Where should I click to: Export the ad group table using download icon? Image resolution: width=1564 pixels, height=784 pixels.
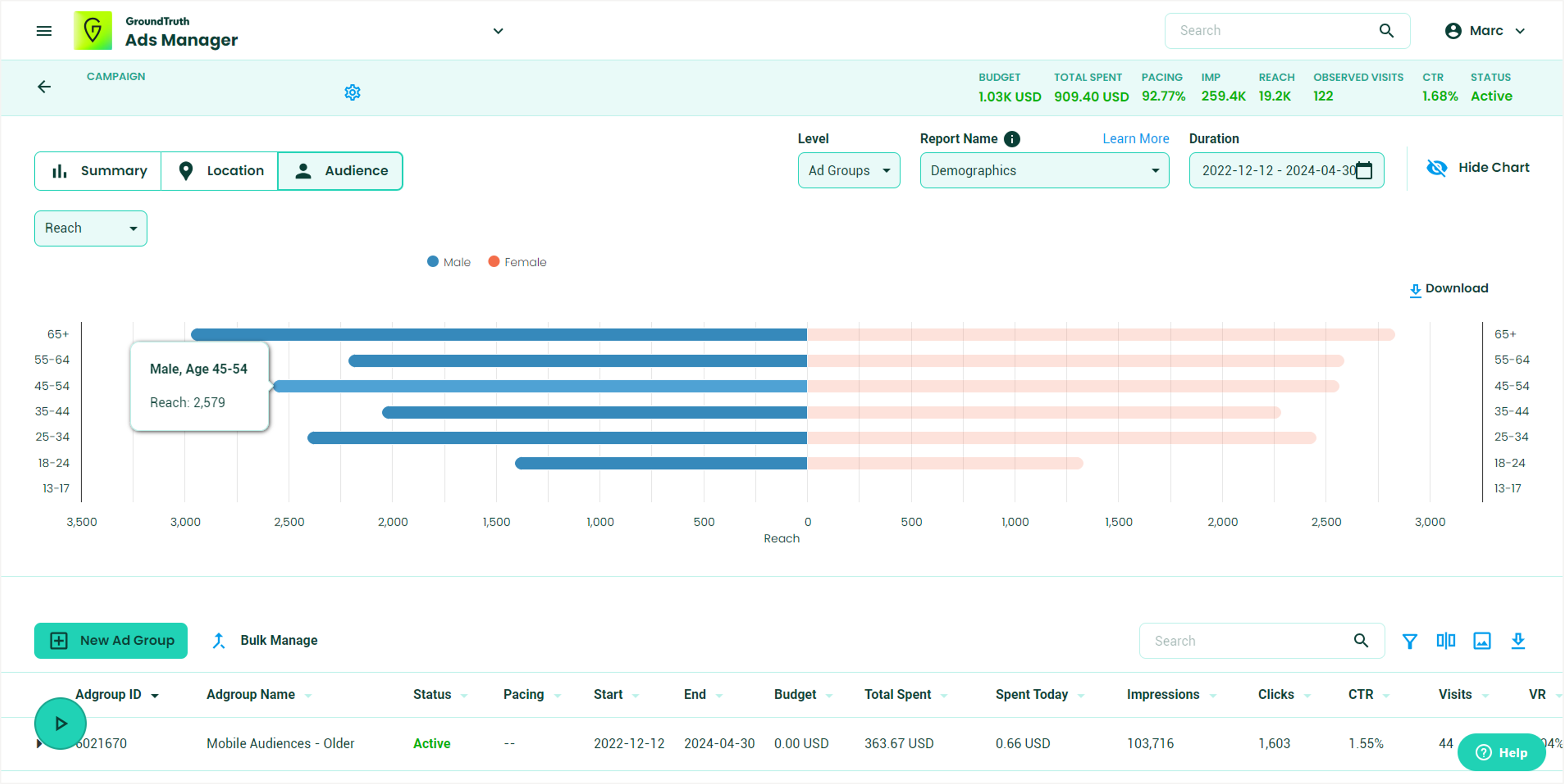1519,640
